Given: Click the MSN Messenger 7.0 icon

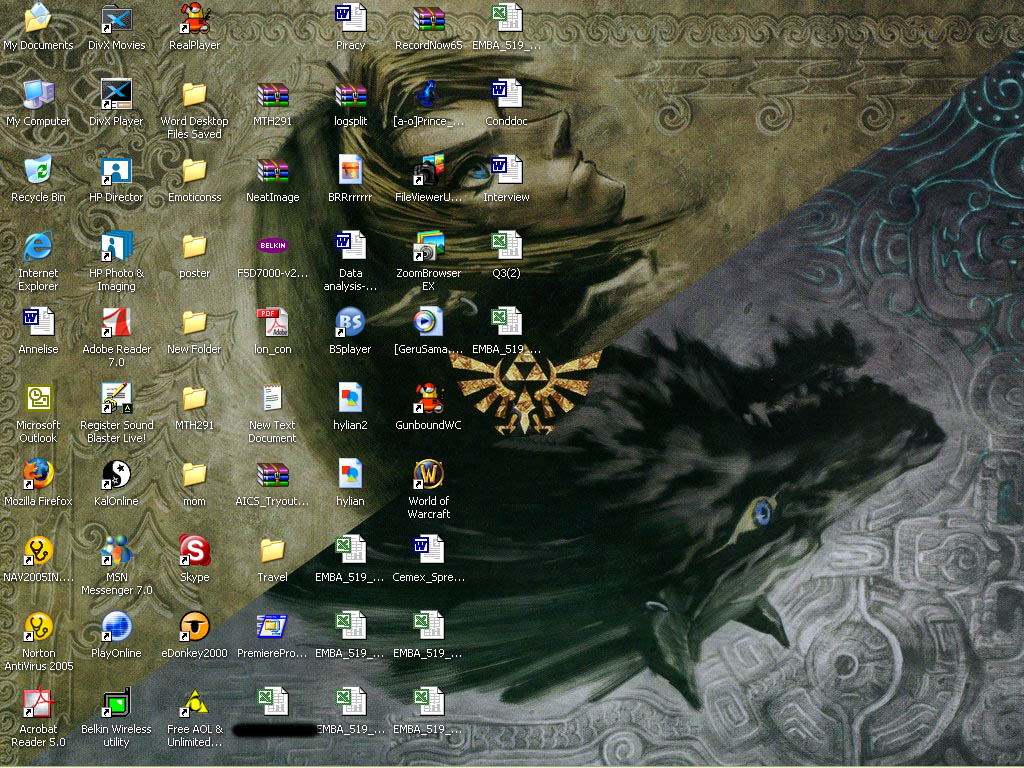Looking at the screenshot, I should coord(116,551).
